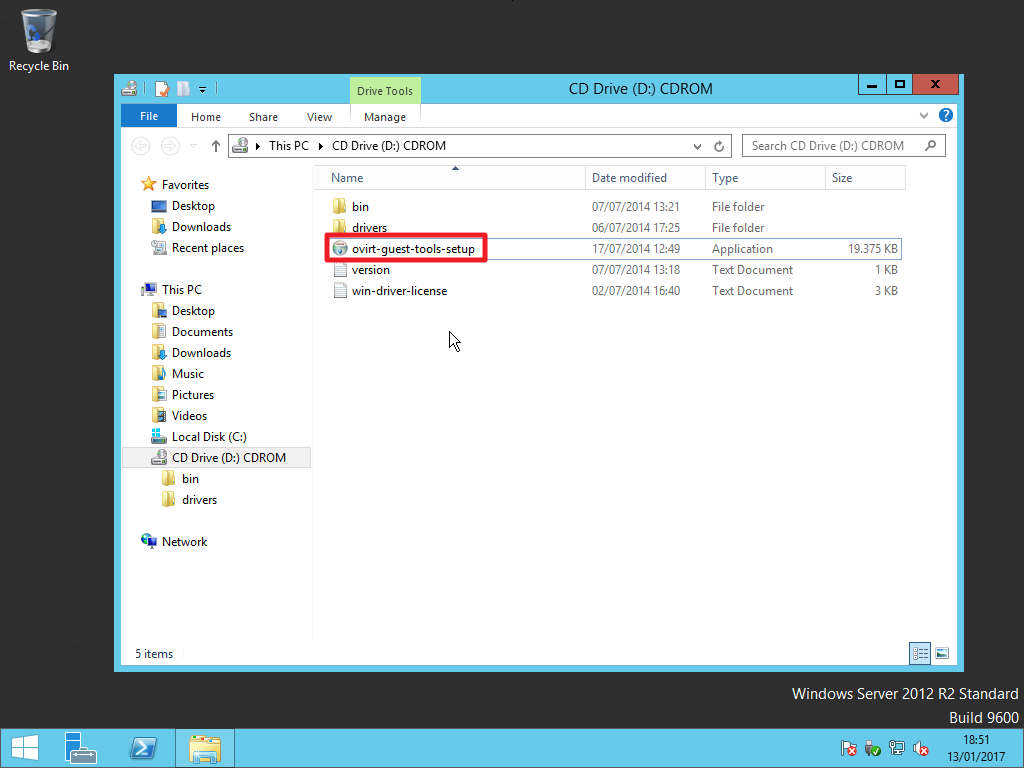
Task: Open network status tray icon
Action: click(897, 748)
